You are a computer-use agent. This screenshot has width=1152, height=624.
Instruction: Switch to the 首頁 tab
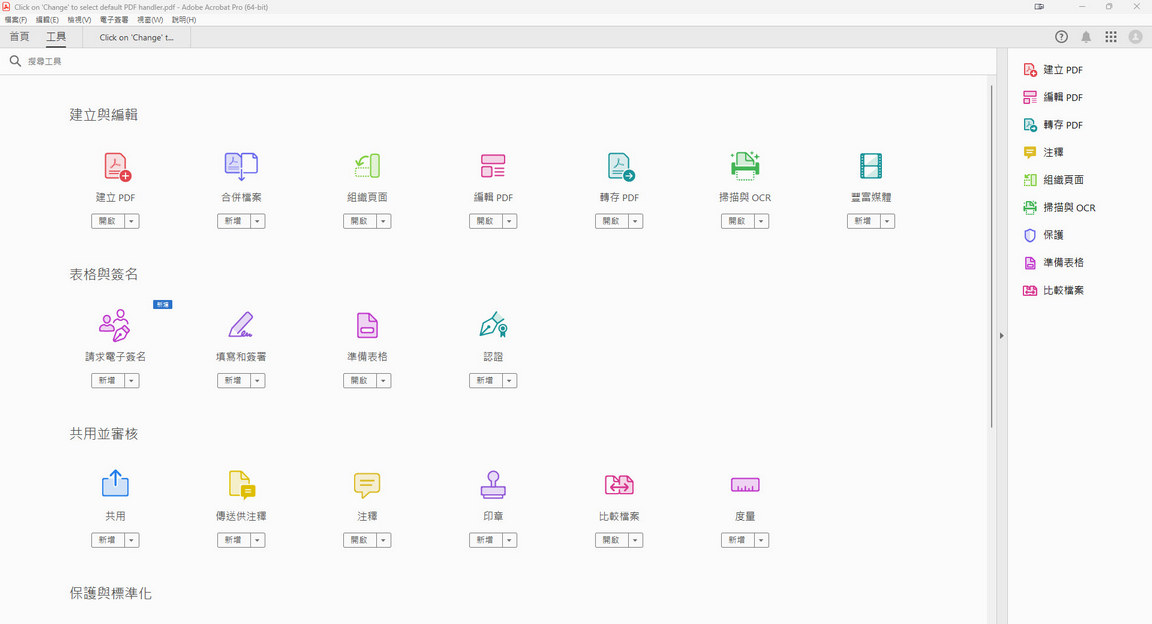tap(19, 36)
